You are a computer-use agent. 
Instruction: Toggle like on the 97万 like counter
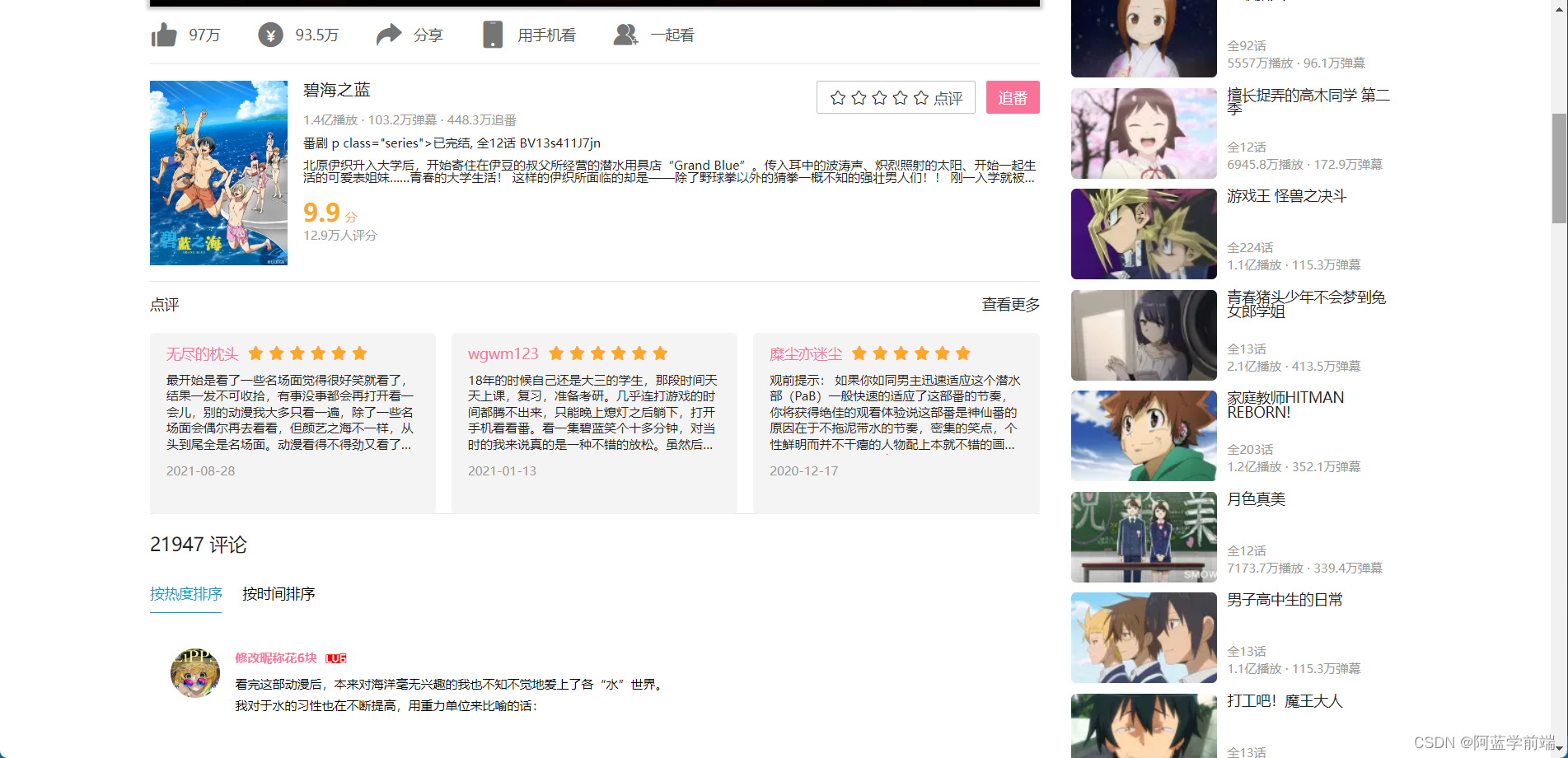click(x=203, y=35)
